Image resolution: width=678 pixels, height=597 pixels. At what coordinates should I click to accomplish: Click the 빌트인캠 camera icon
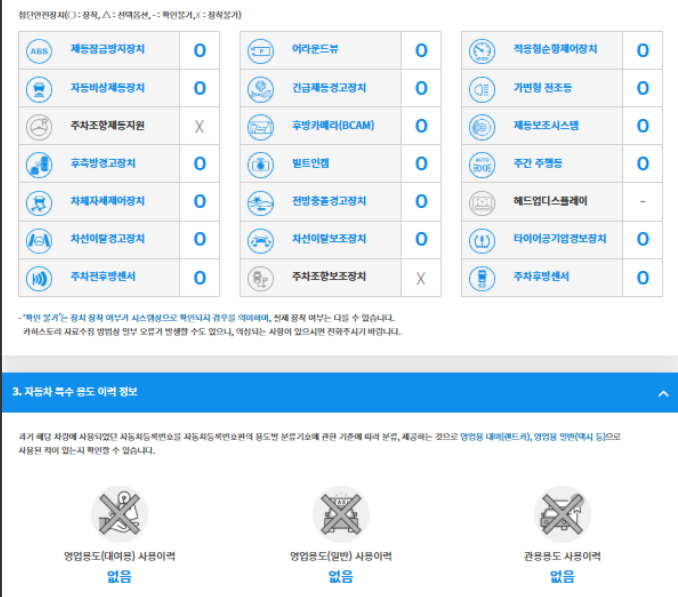(260, 165)
